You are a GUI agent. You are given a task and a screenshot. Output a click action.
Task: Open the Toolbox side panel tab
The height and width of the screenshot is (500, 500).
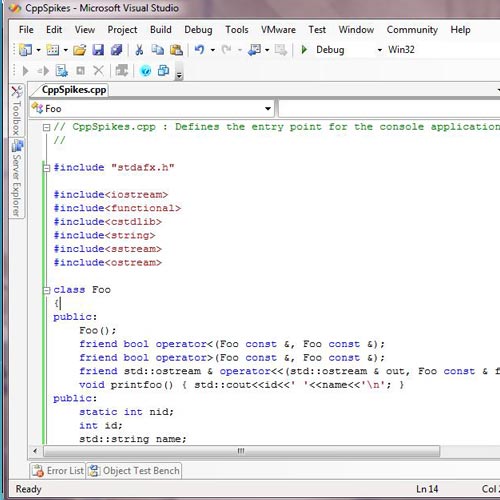click(16, 111)
